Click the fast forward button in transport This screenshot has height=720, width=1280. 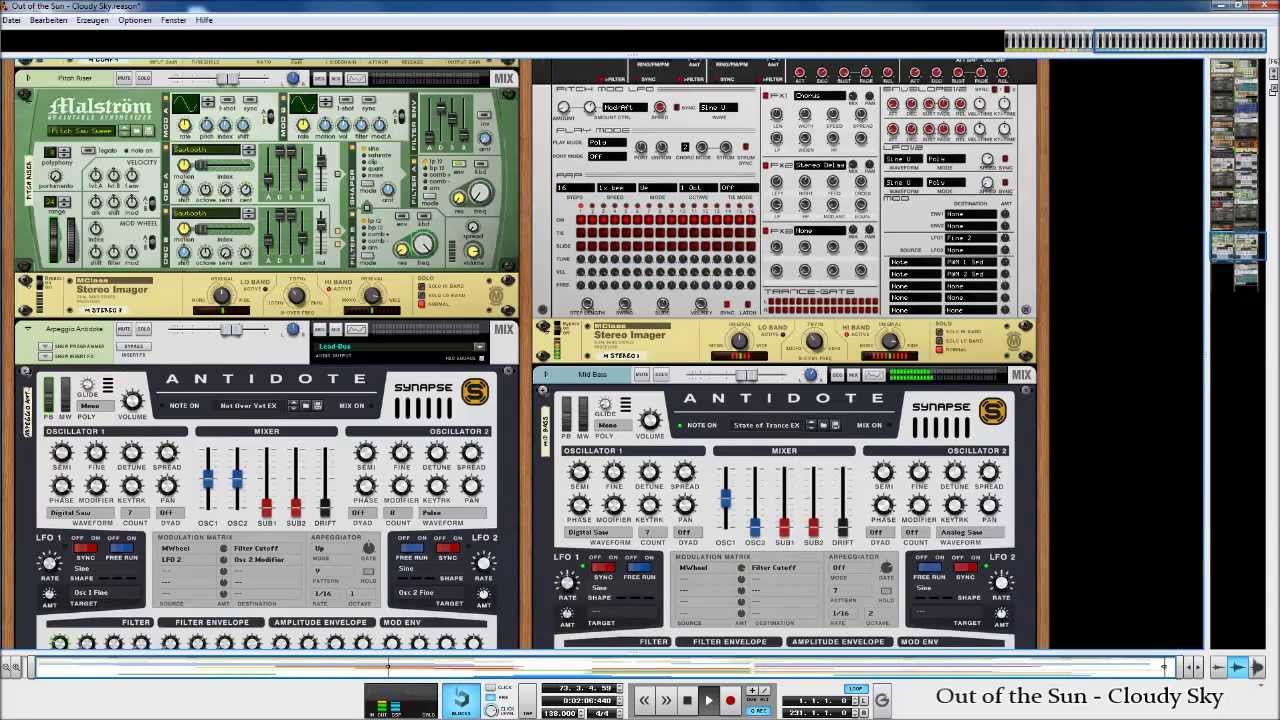point(666,701)
